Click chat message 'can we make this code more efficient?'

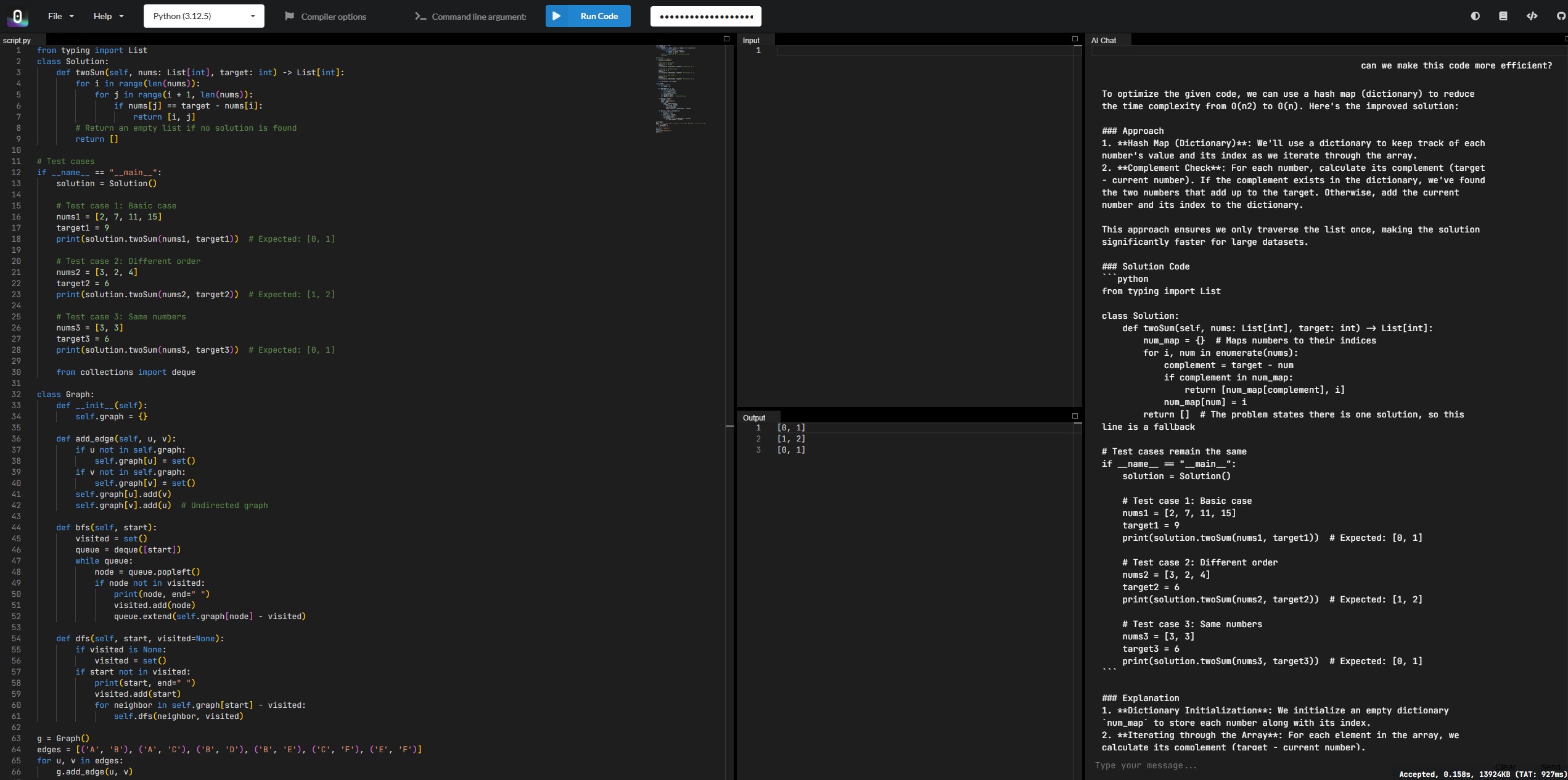tap(1456, 65)
